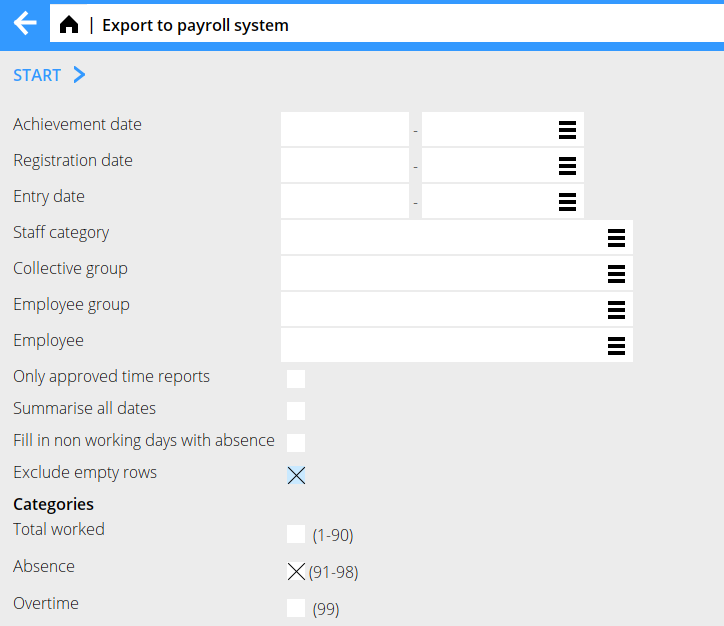Open the Staff category selection list
This screenshot has width=724, height=626.
(616, 238)
